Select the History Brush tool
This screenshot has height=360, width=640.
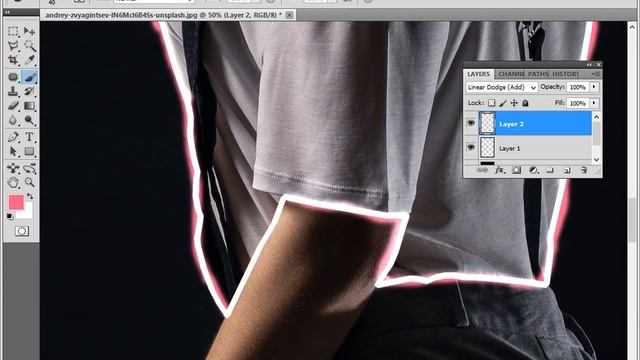click(x=29, y=91)
